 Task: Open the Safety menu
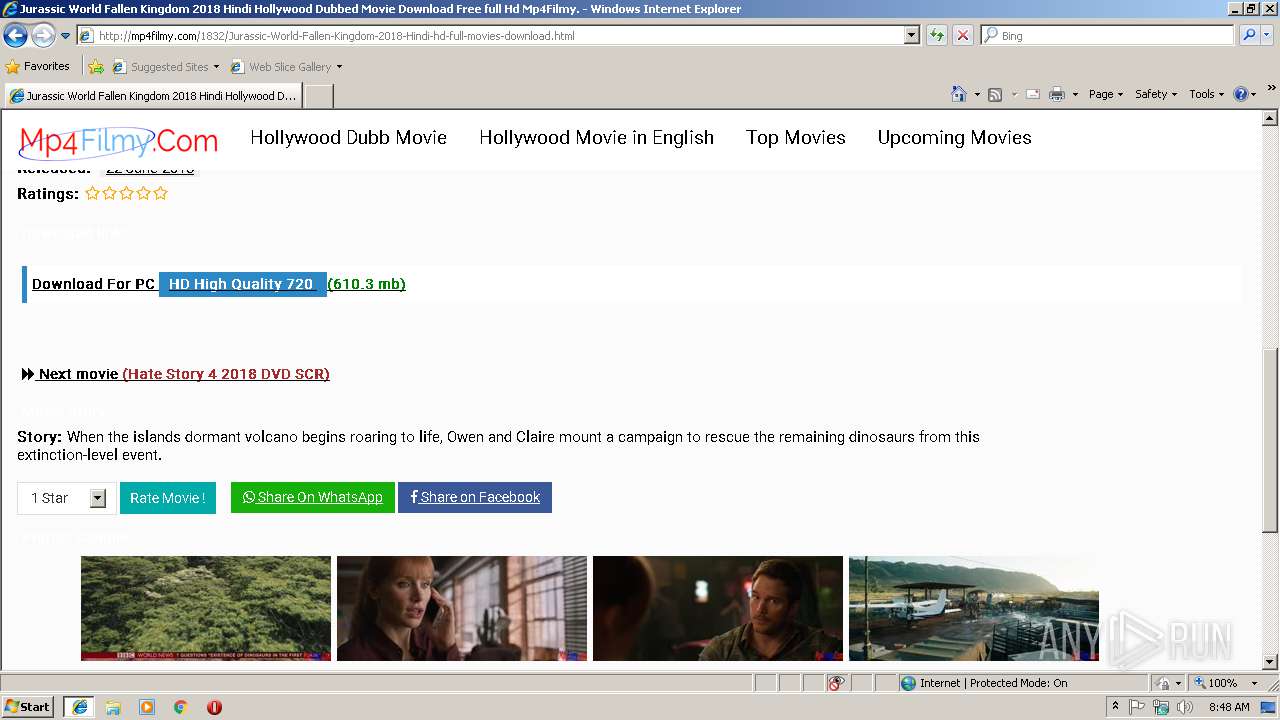coord(1155,94)
